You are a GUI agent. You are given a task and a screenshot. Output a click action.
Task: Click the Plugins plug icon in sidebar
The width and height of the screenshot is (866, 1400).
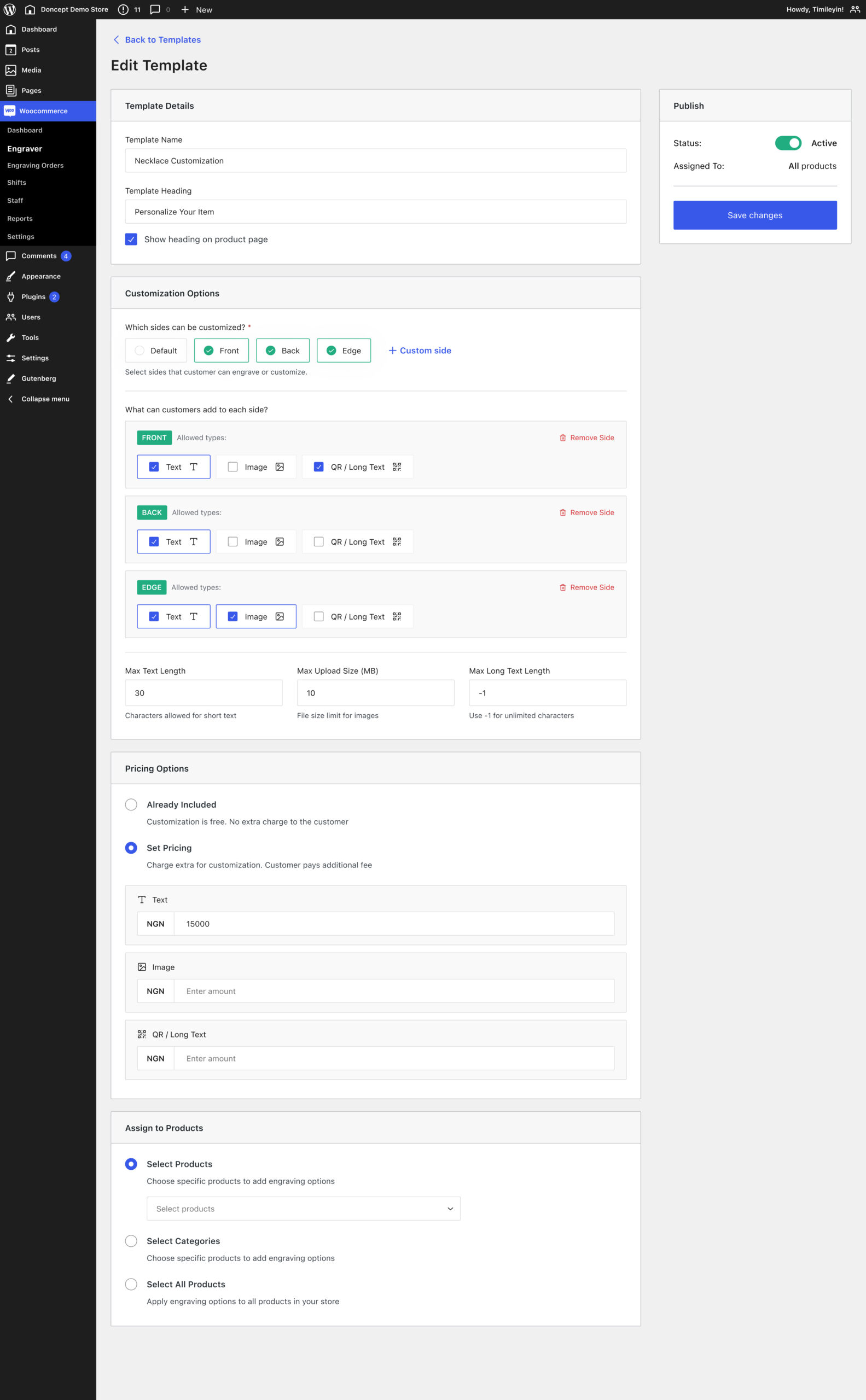(x=11, y=296)
